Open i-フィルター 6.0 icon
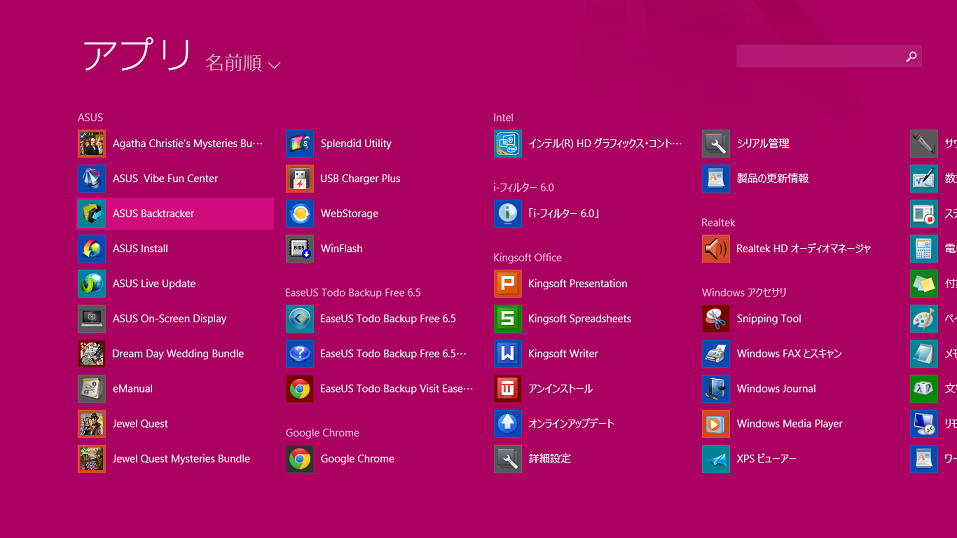Image resolution: width=957 pixels, height=538 pixels. pyautogui.click(x=508, y=214)
